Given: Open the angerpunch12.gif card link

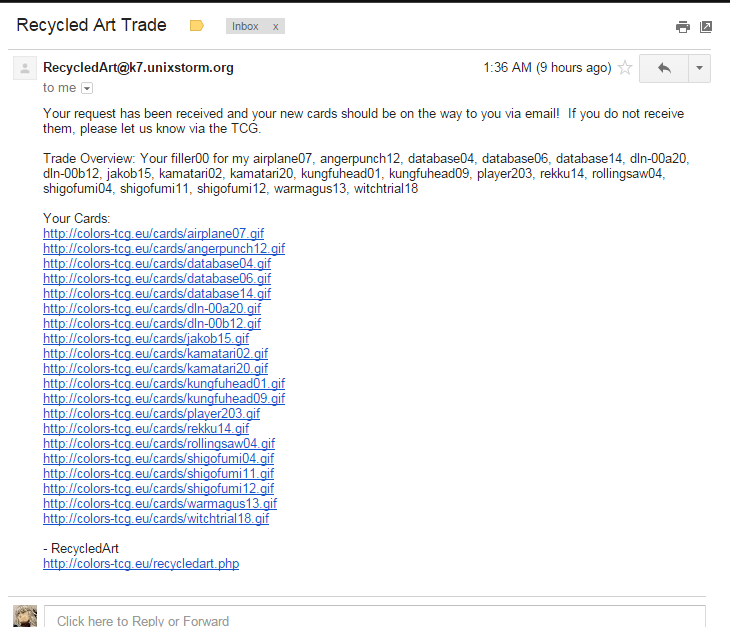Looking at the screenshot, I should coord(164,248).
